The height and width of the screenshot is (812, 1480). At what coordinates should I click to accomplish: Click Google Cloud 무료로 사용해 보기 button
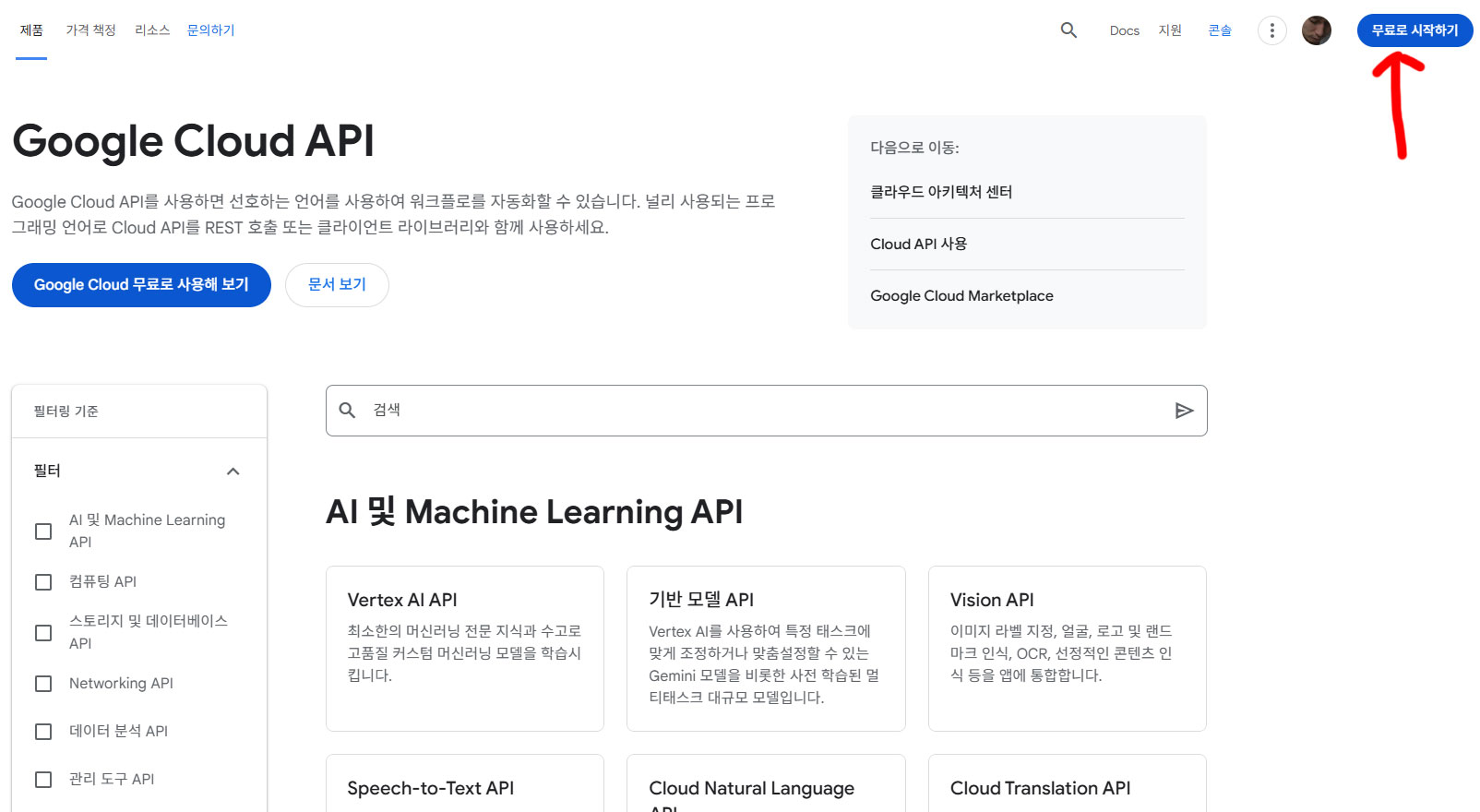(x=141, y=285)
